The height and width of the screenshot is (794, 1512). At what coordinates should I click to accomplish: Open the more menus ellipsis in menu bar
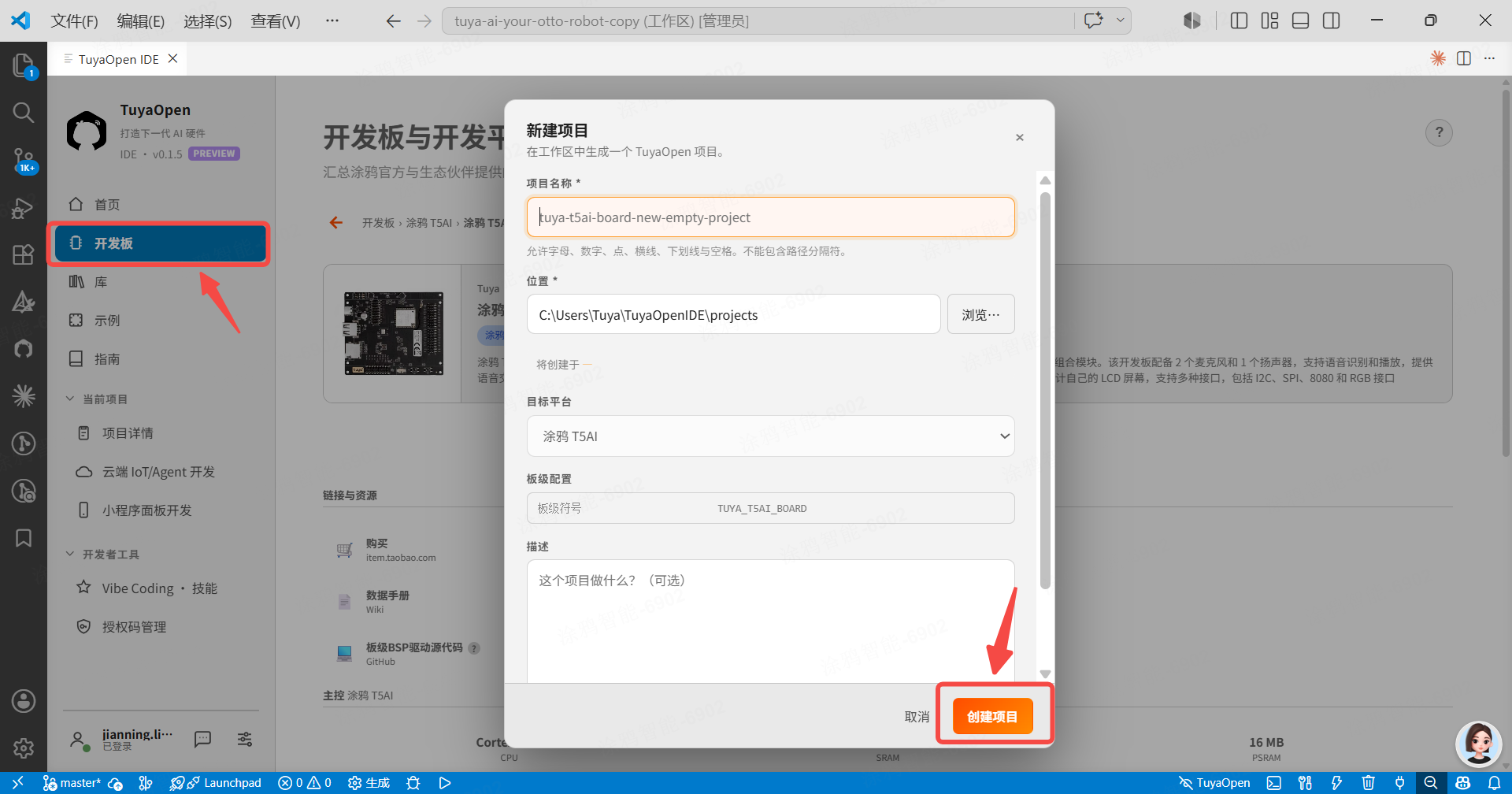332,20
